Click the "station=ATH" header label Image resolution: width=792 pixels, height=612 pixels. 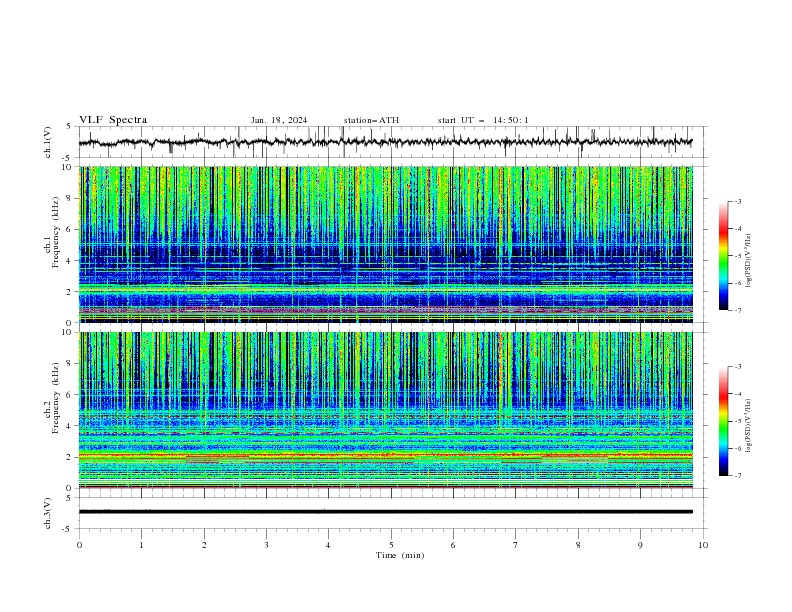[x=371, y=120]
